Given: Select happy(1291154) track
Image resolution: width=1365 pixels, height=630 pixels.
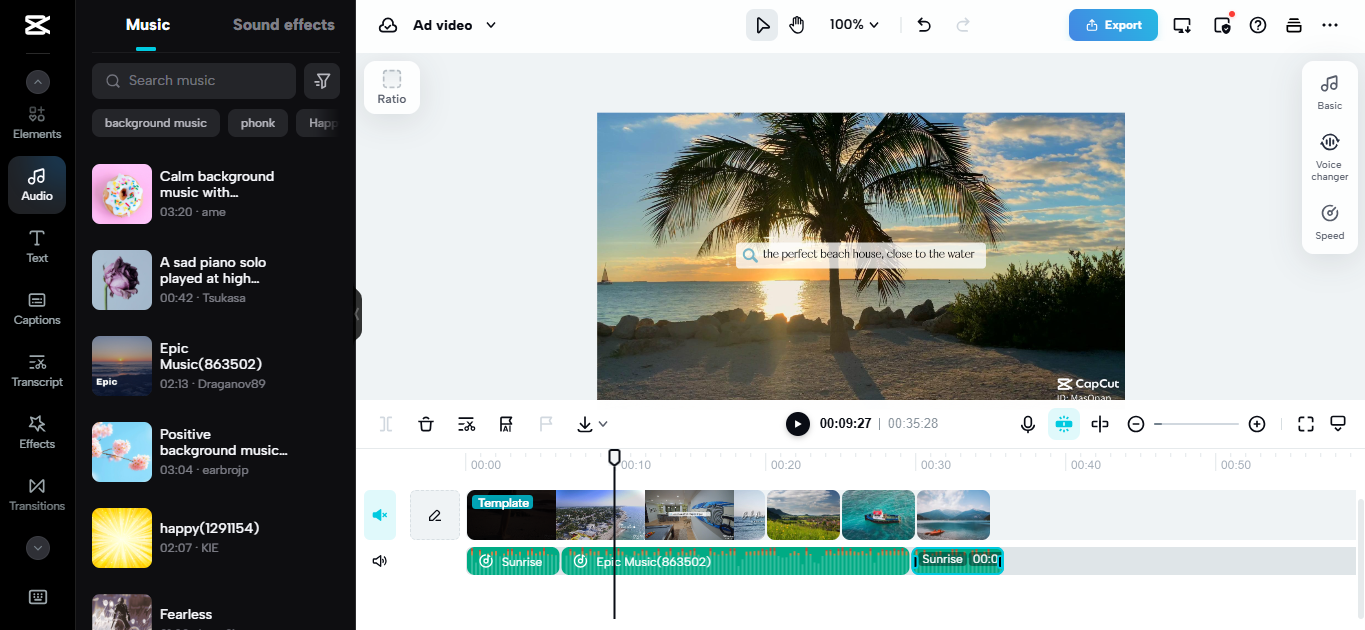Looking at the screenshot, I should [216, 538].
